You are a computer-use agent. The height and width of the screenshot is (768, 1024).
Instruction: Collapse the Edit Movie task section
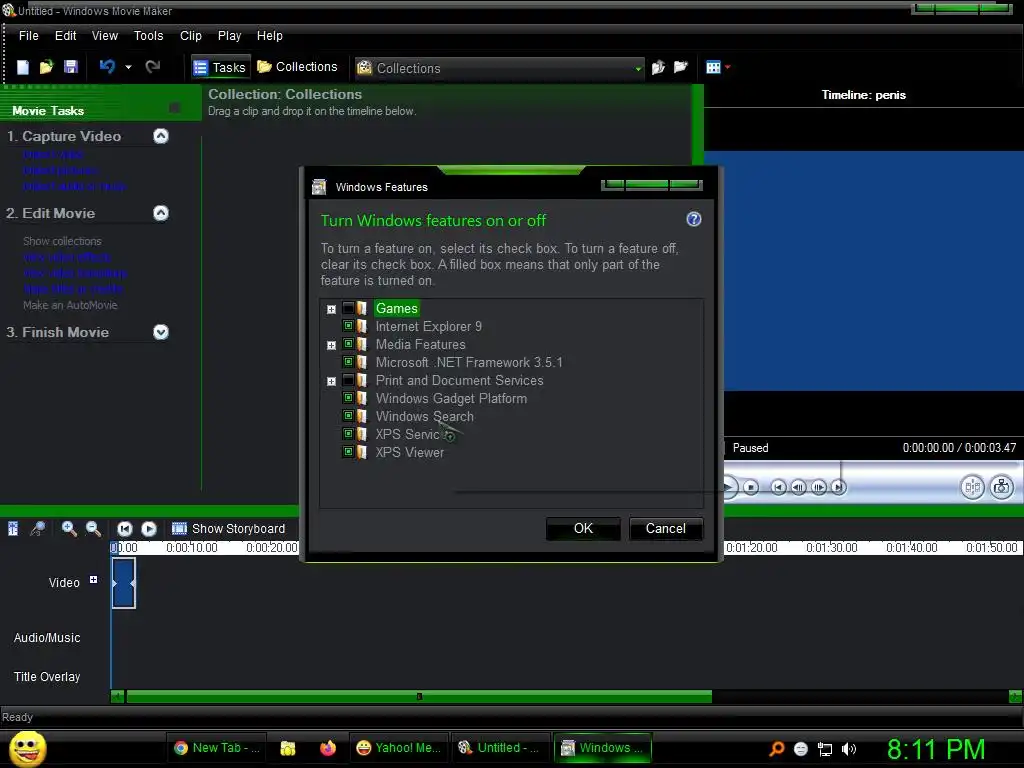click(x=161, y=213)
